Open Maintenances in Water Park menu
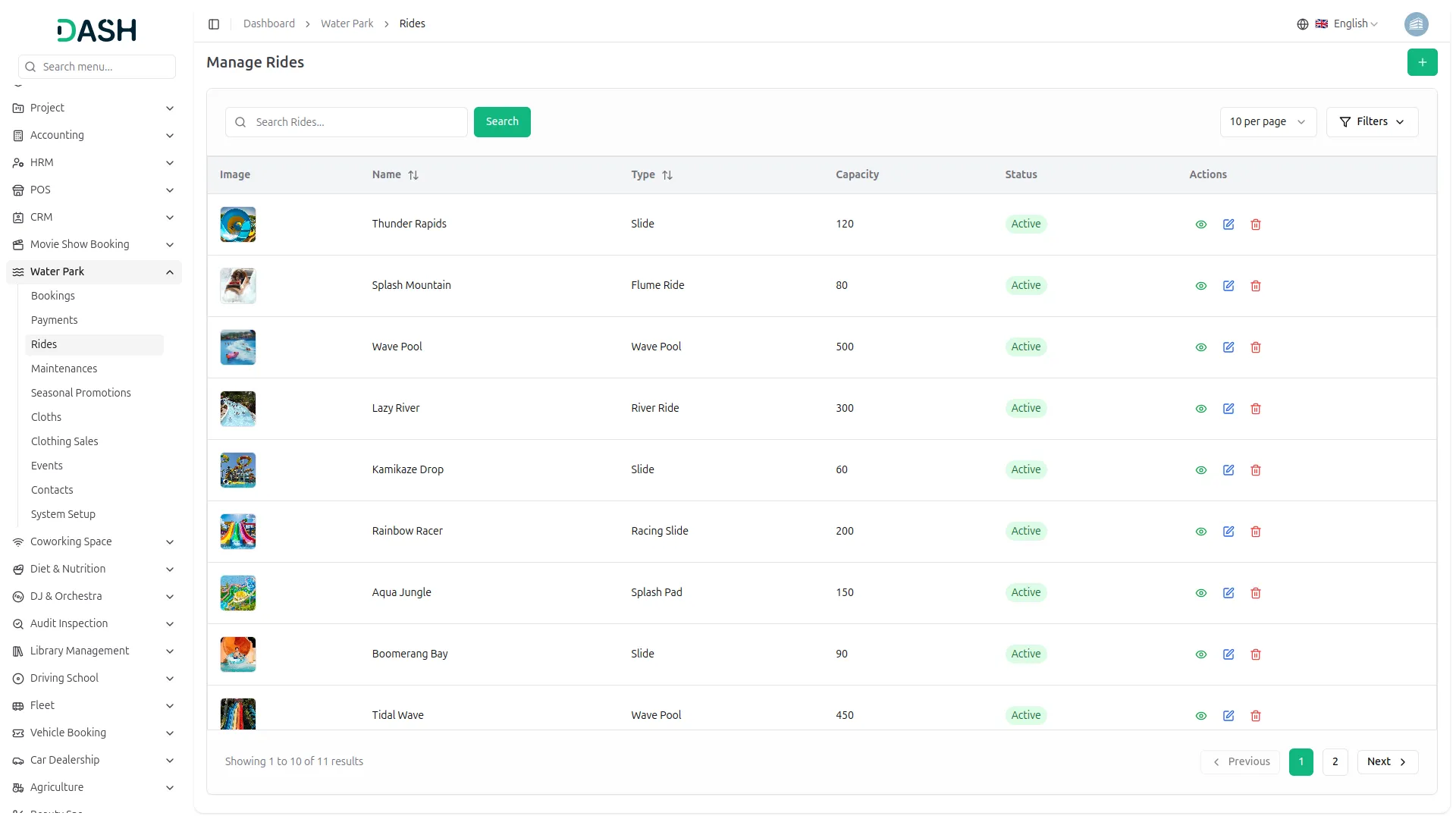The width and height of the screenshot is (1456, 819). point(64,369)
